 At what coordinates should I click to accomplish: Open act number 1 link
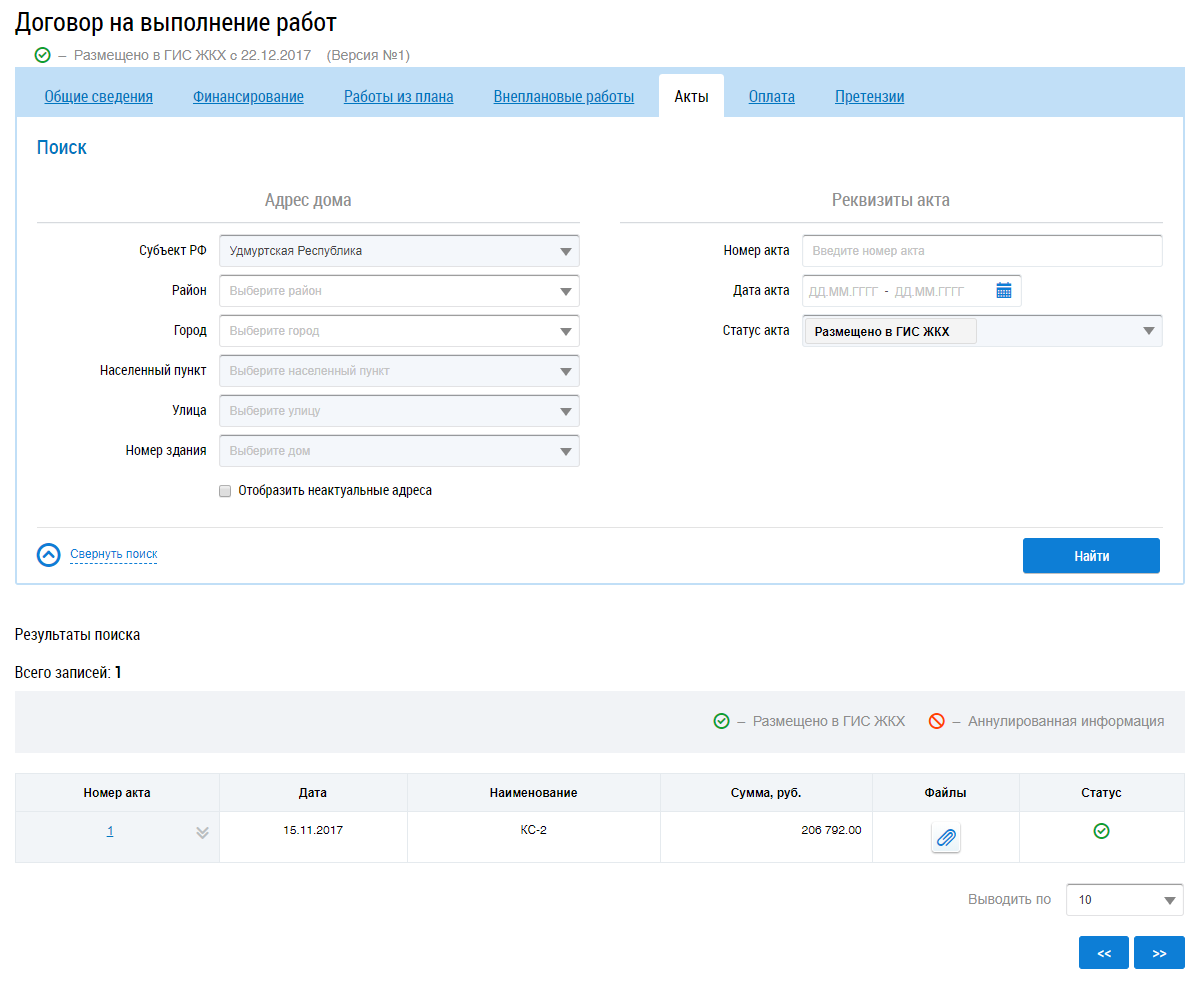(110, 831)
